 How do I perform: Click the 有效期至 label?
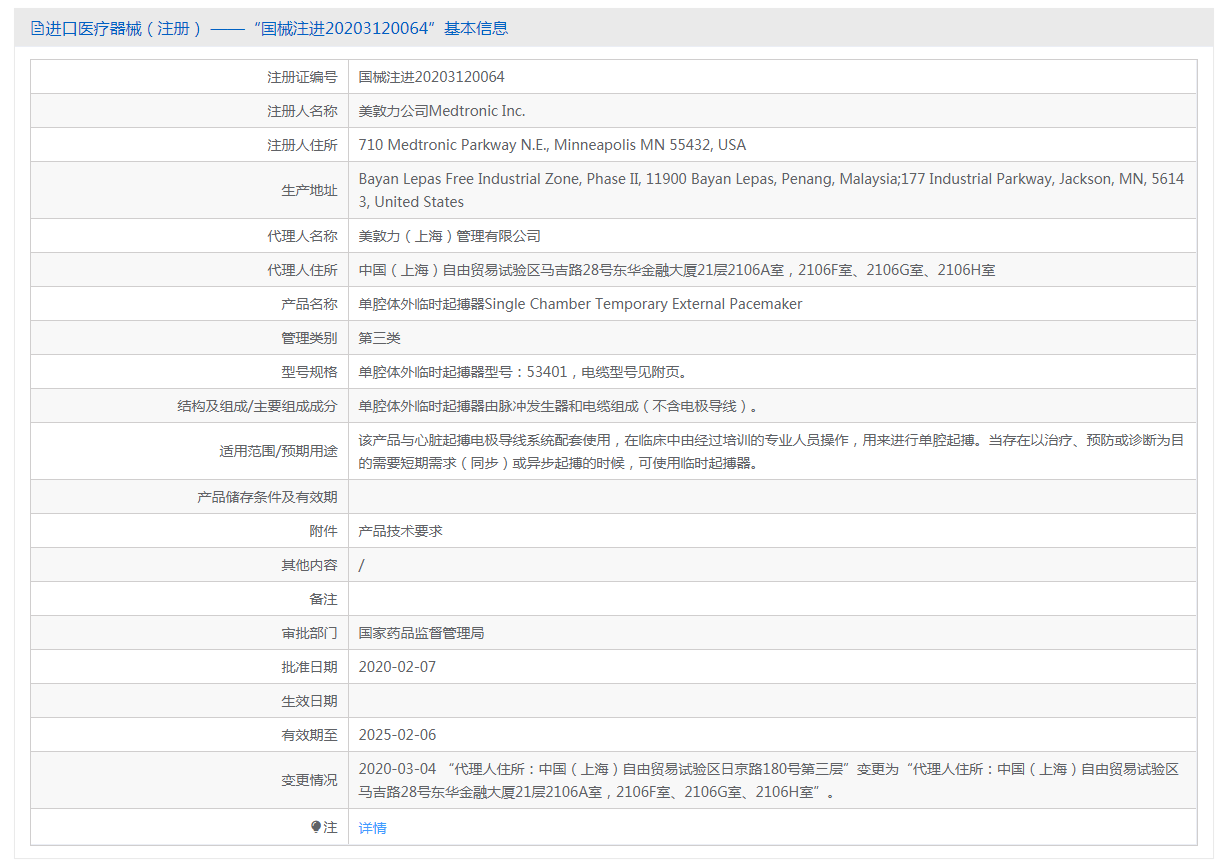pos(309,735)
